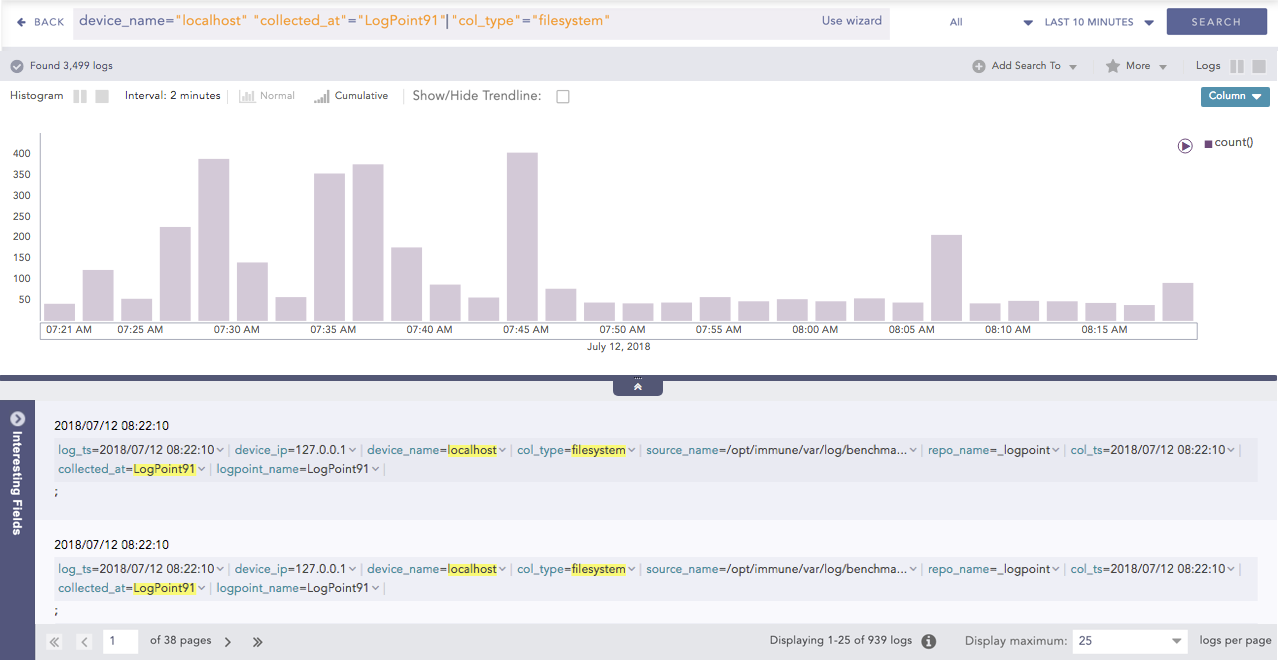Switch the histogram to Cumulative mode

[x=351, y=96]
